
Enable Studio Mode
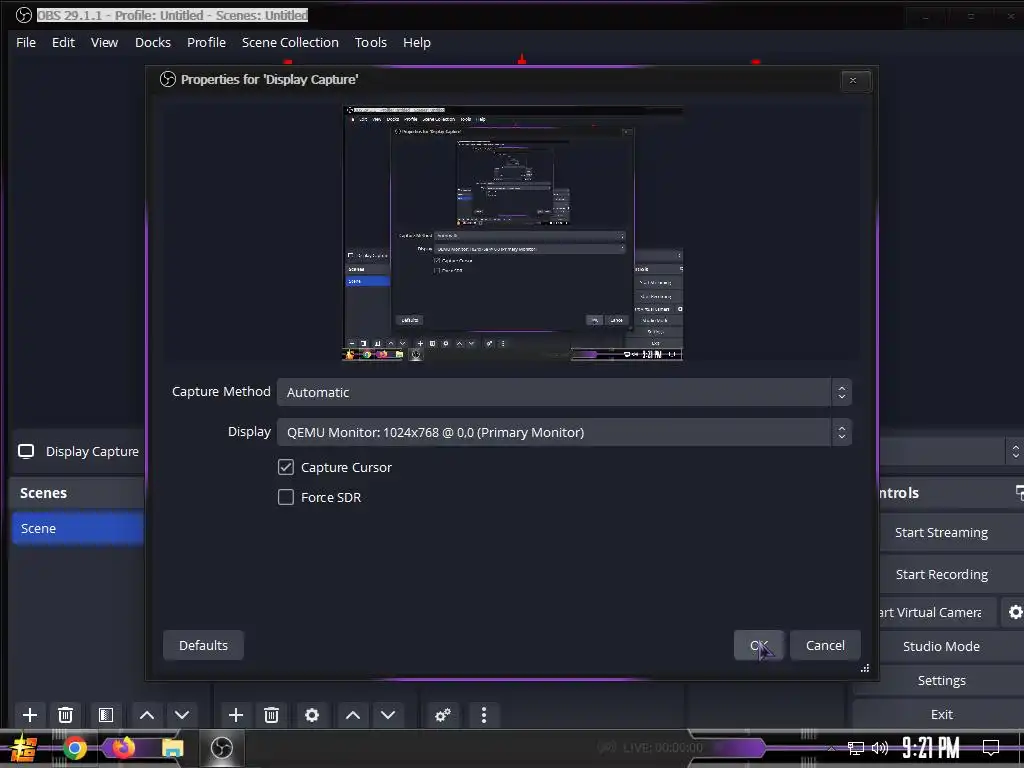coord(941,646)
